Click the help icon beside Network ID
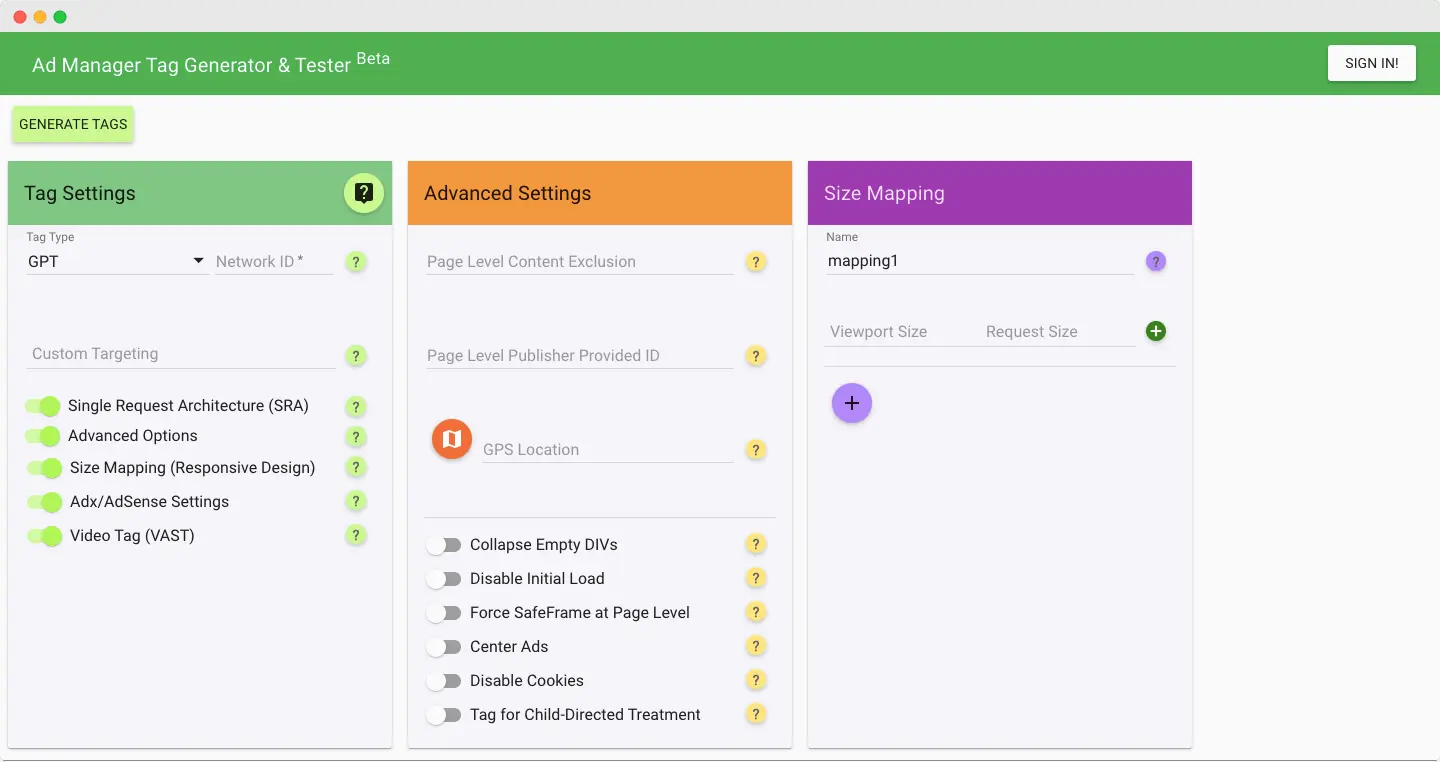Viewport: 1440px width, 762px height. tap(356, 262)
